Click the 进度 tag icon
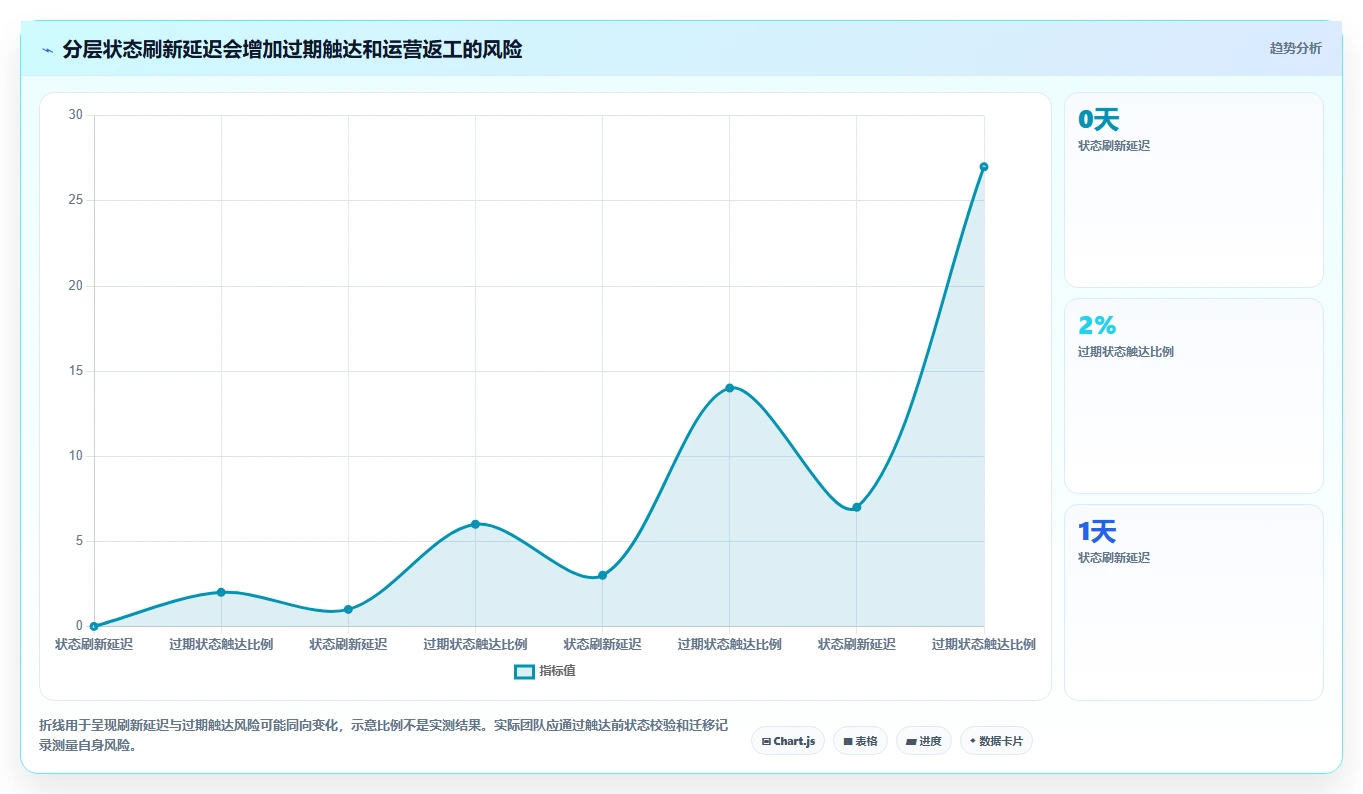 (x=911, y=742)
